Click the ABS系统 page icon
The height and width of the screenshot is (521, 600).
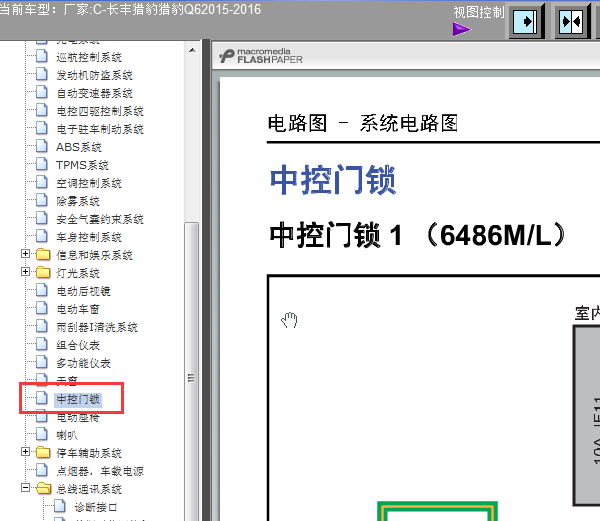coord(42,147)
